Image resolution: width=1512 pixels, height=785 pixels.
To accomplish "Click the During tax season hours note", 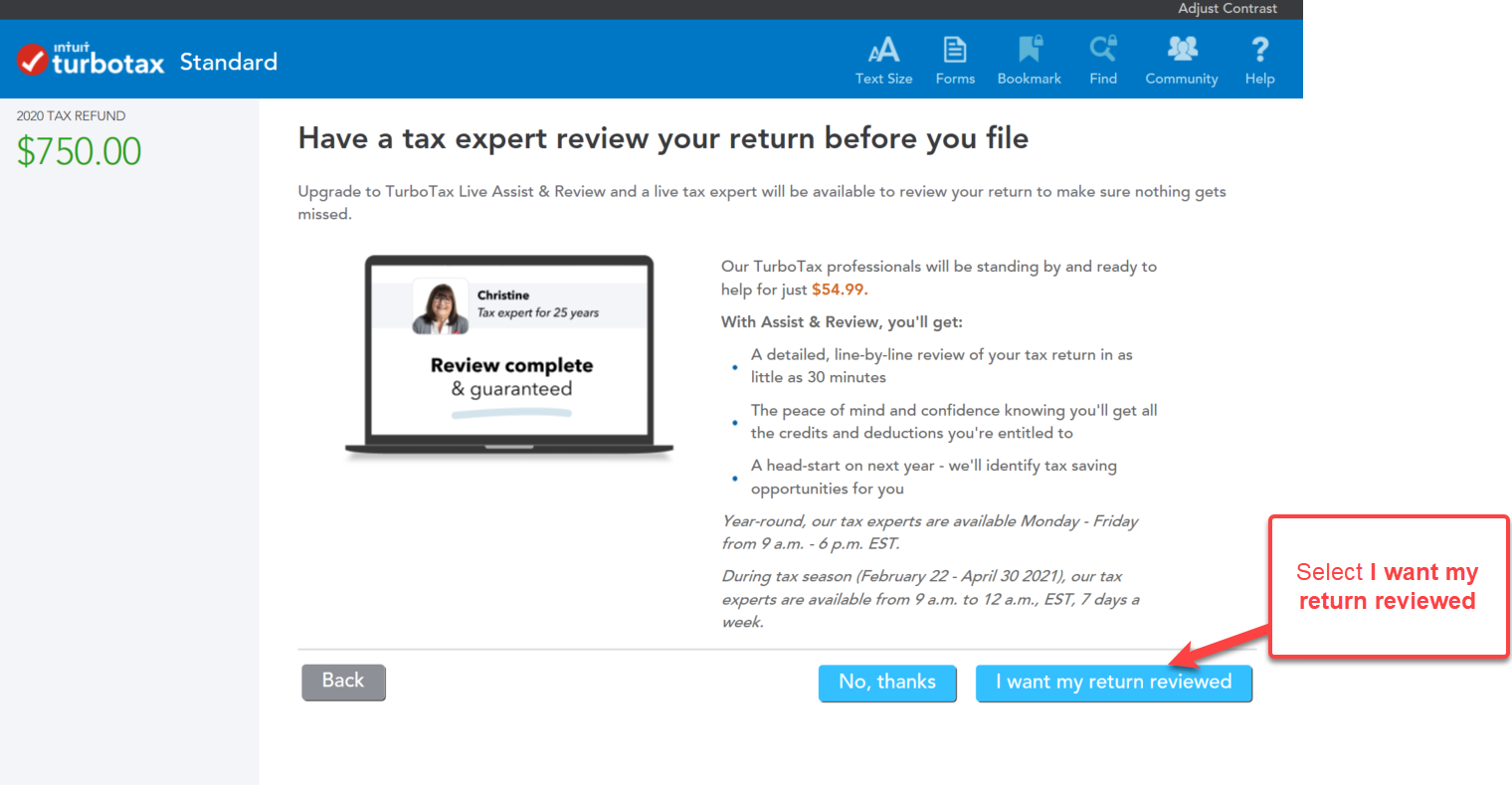I will (x=931, y=599).
